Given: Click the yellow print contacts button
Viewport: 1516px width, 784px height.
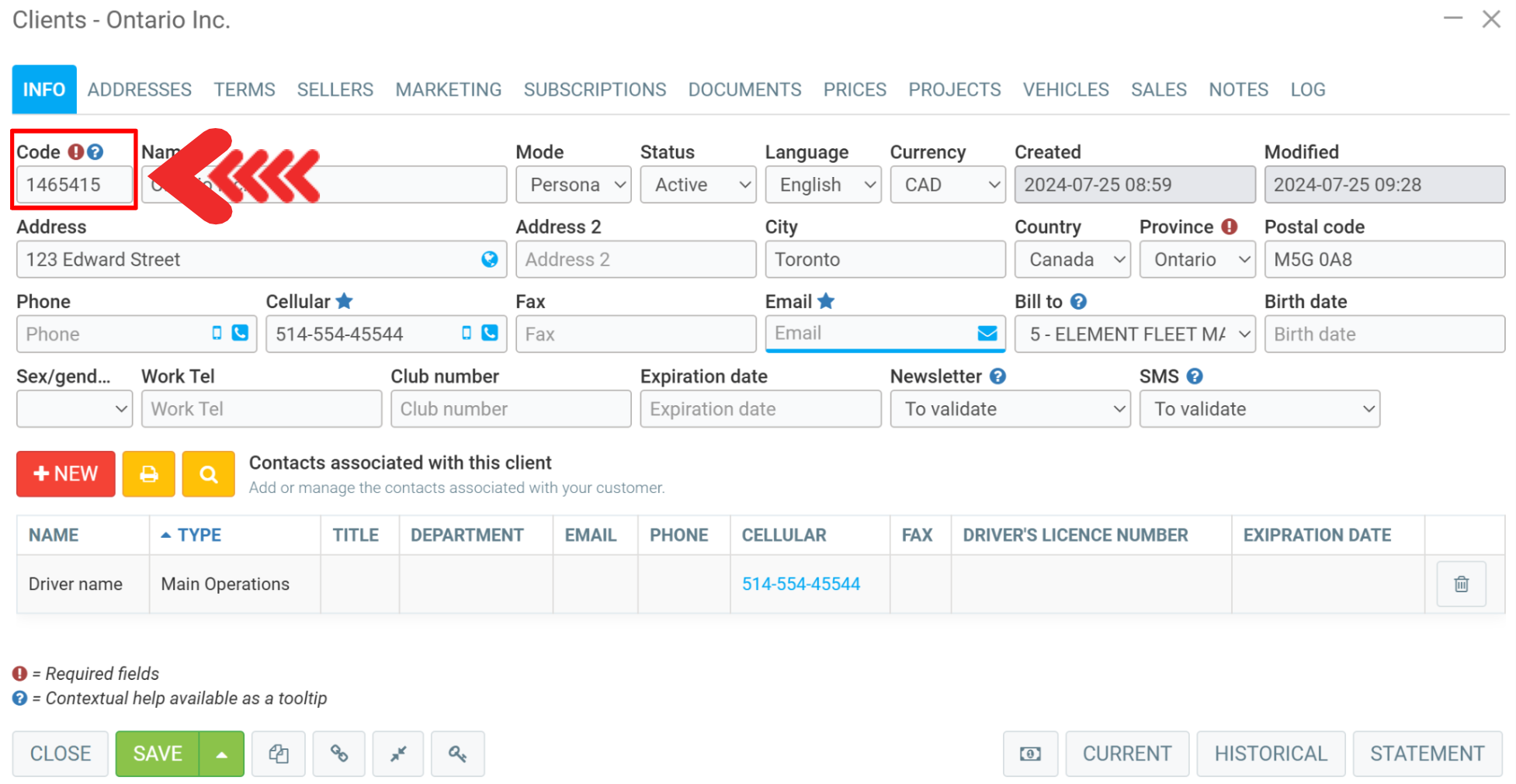Looking at the screenshot, I should click(148, 474).
